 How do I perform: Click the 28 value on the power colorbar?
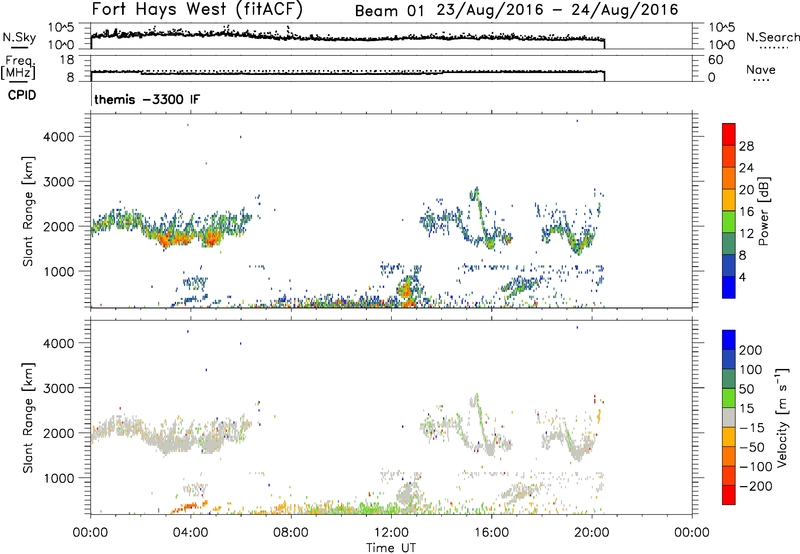pos(746,146)
